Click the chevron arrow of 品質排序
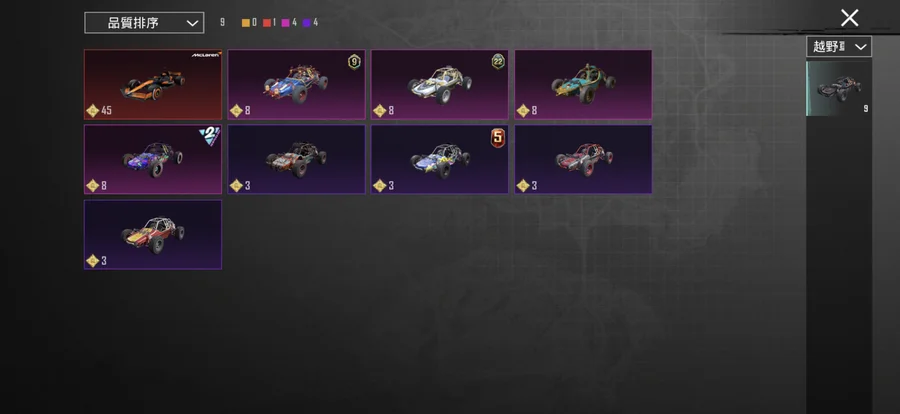 tap(193, 24)
